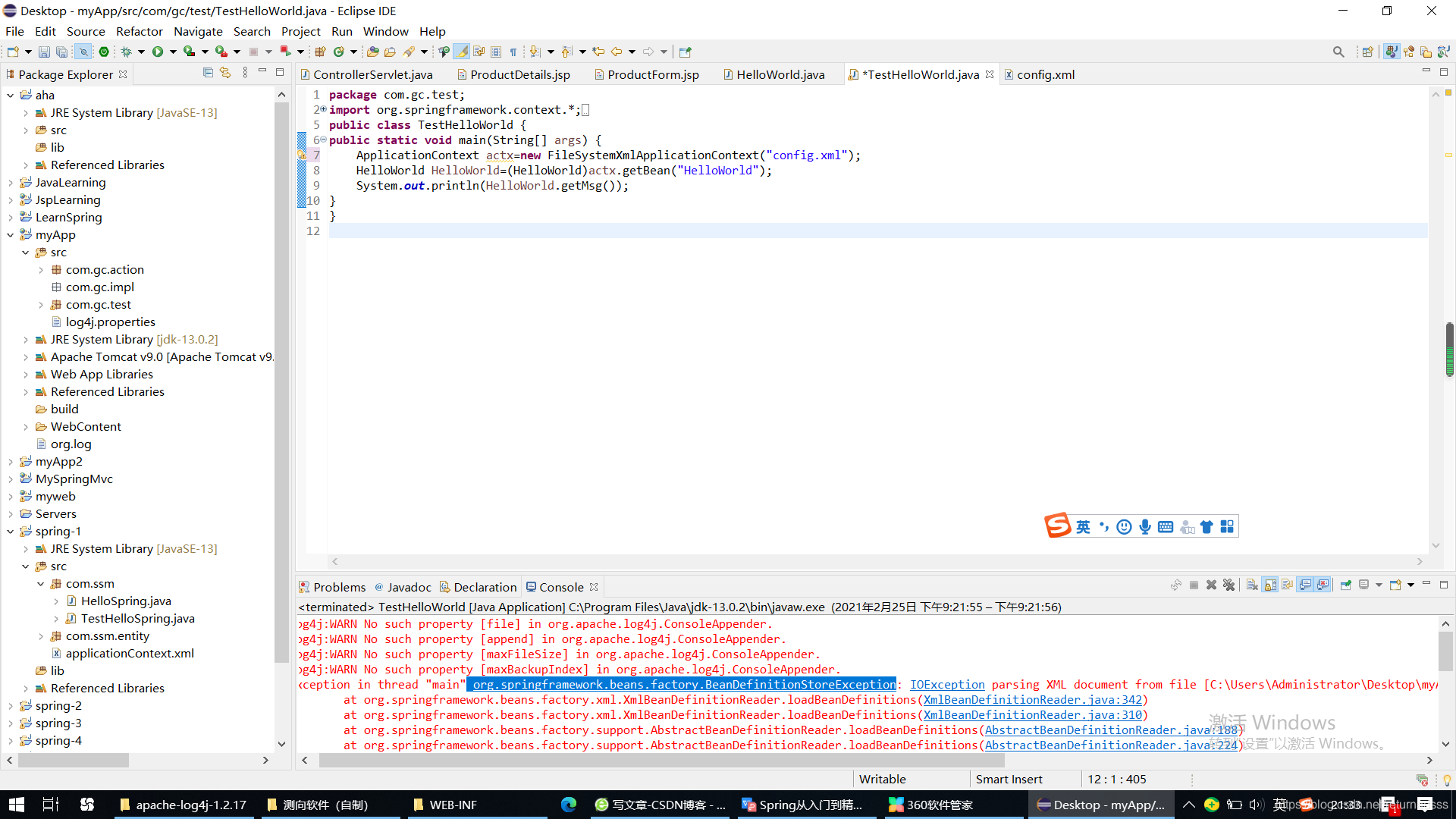Clear the Console output
This screenshot has width=1456, height=819.
1251,585
